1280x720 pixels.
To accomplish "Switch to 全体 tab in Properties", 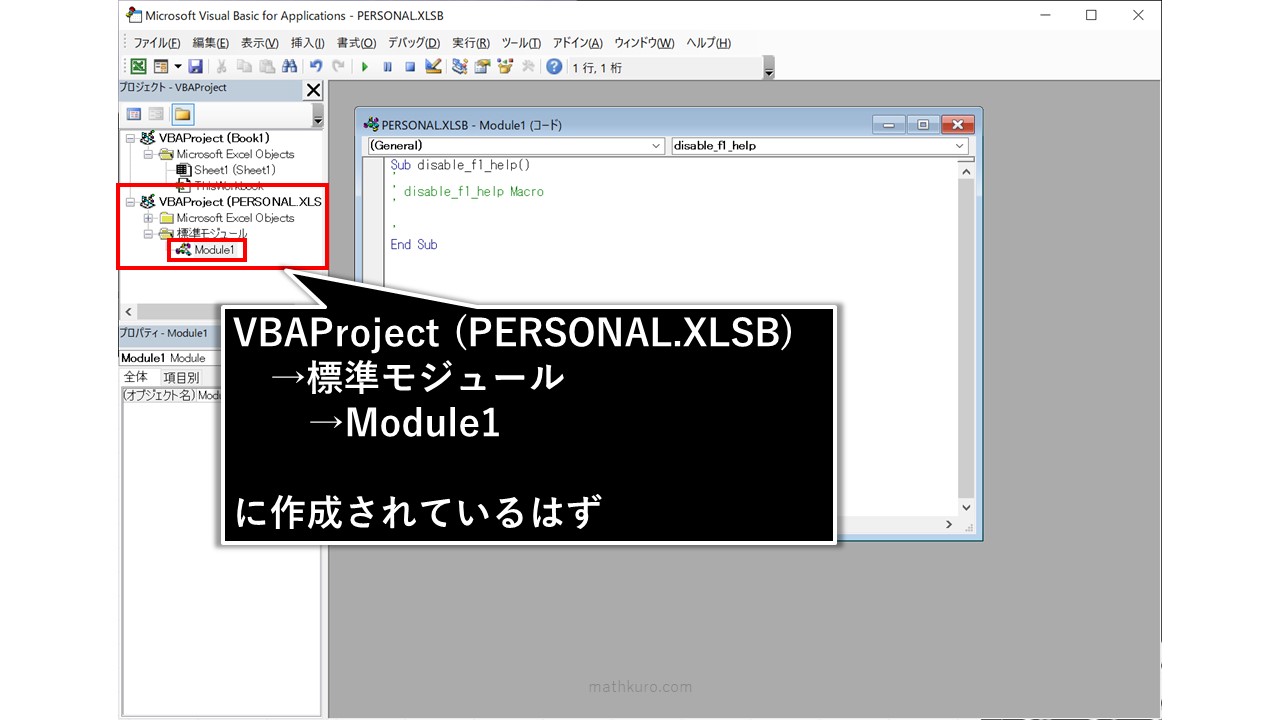I will click(x=136, y=377).
